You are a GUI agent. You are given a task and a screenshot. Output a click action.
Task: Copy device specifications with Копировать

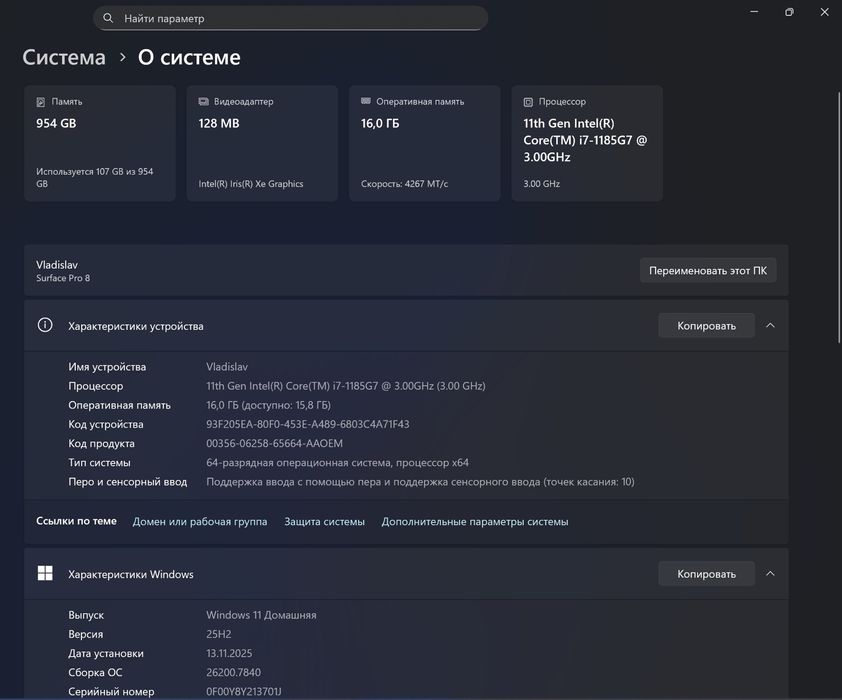(706, 325)
